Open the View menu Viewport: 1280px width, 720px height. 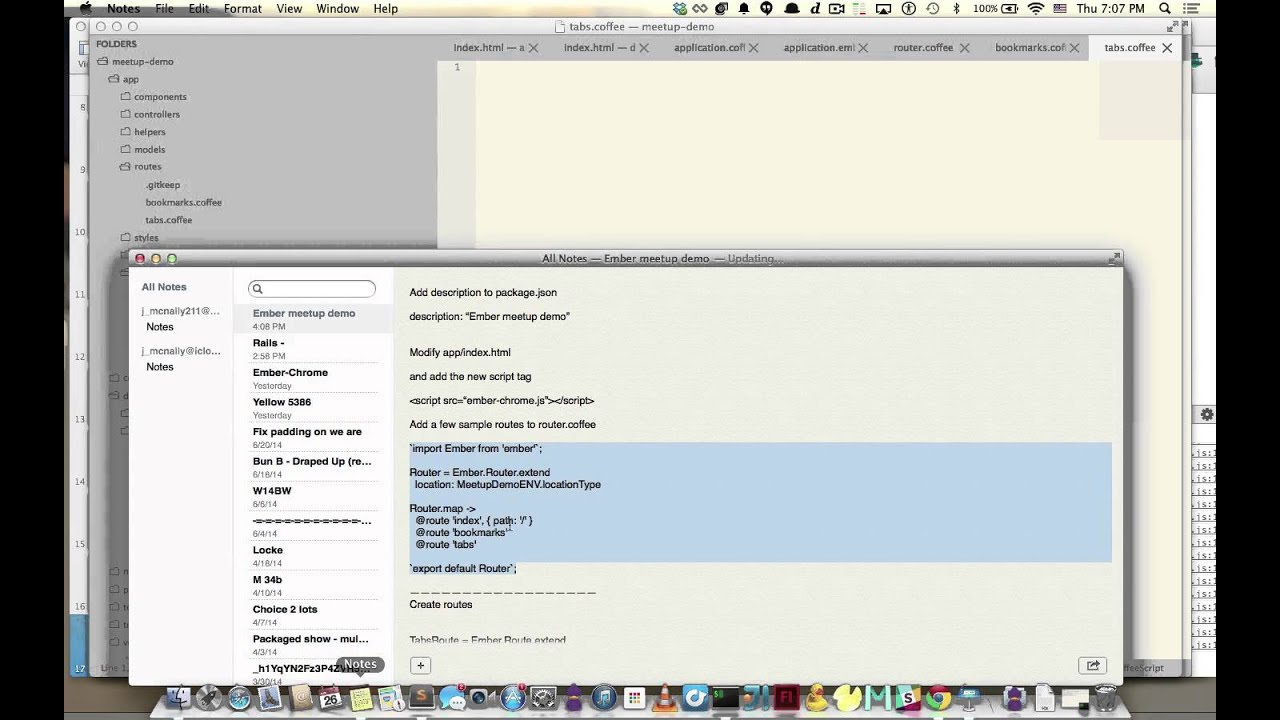pyautogui.click(x=289, y=8)
